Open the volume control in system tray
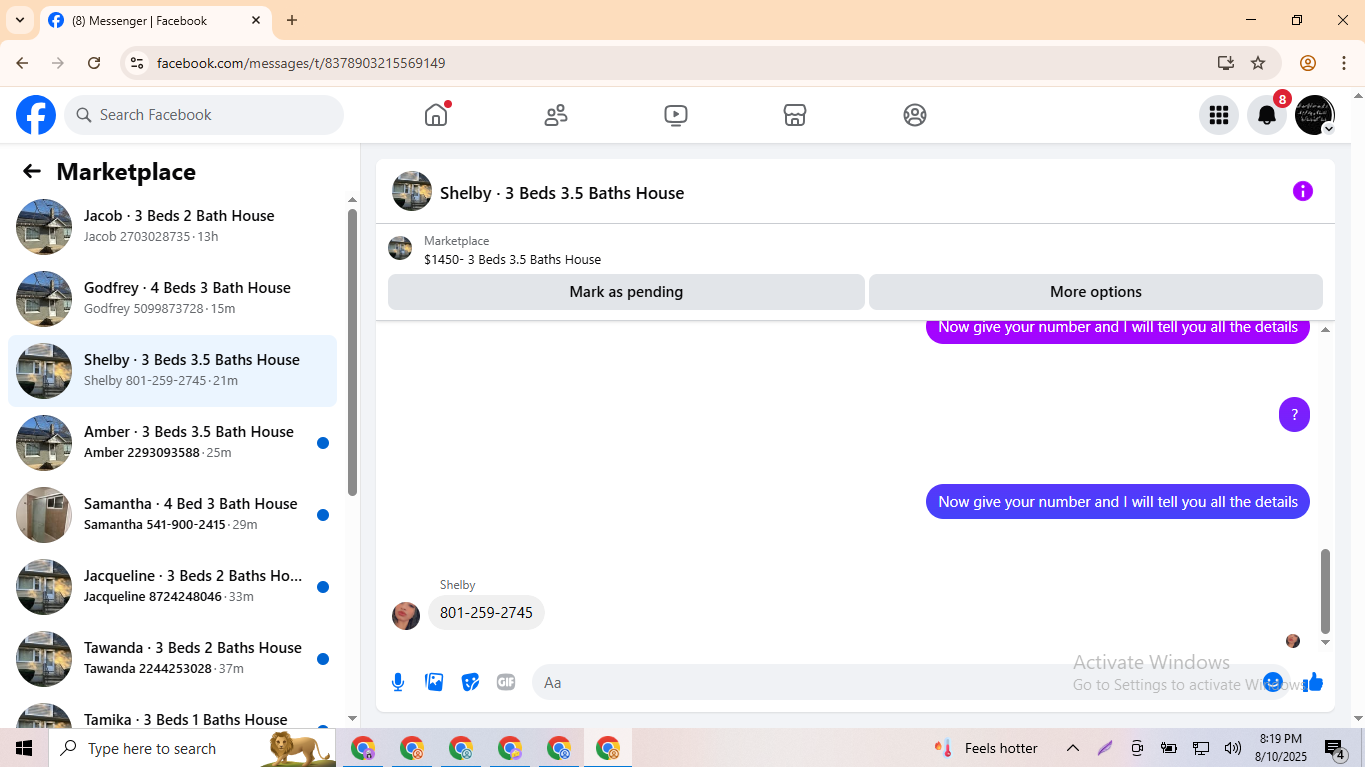Screen dimensions: 1365x767 point(1232,748)
